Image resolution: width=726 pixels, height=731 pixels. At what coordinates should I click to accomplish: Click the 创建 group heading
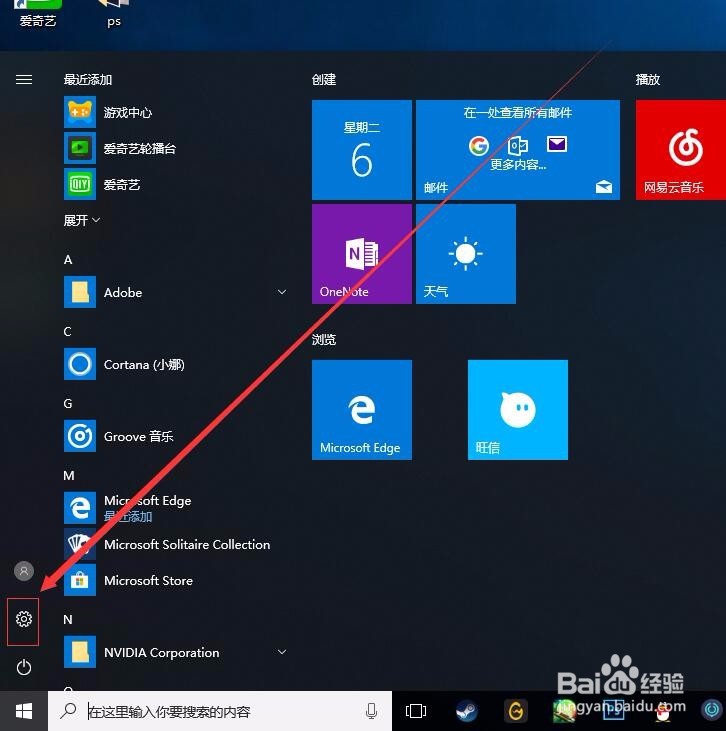coord(324,80)
